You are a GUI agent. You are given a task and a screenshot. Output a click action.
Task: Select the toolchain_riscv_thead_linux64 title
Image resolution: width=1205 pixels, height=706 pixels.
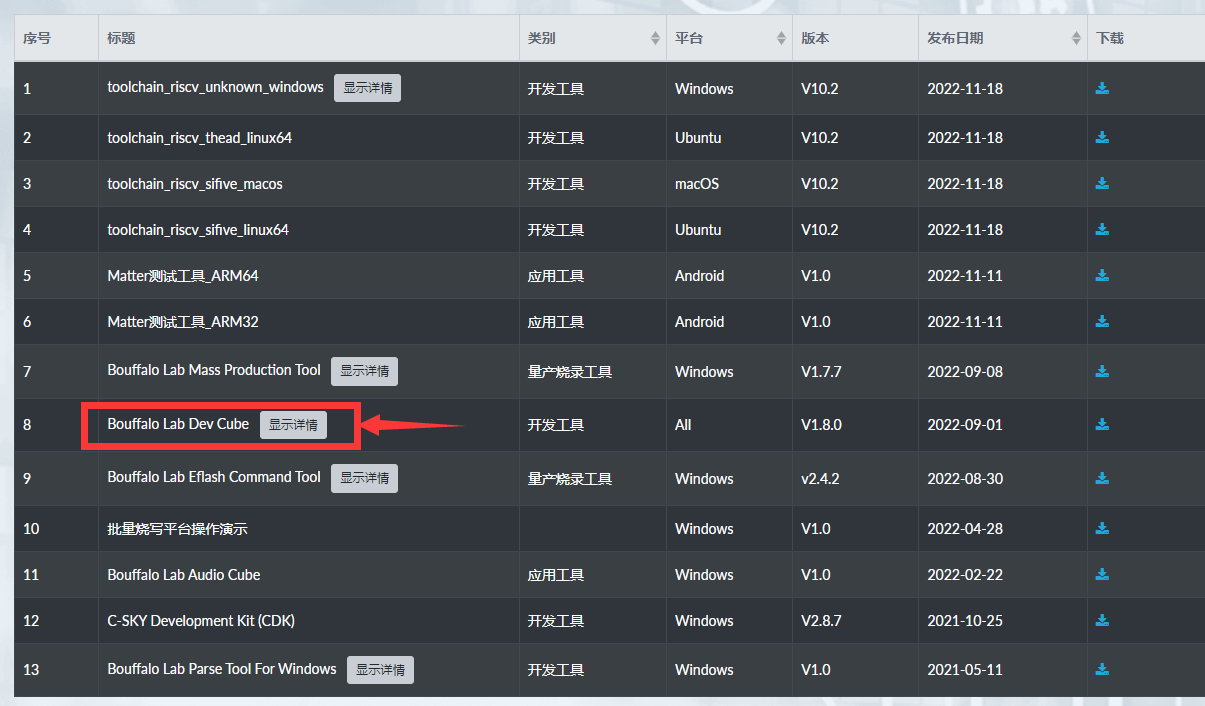(x=200, y=137)
